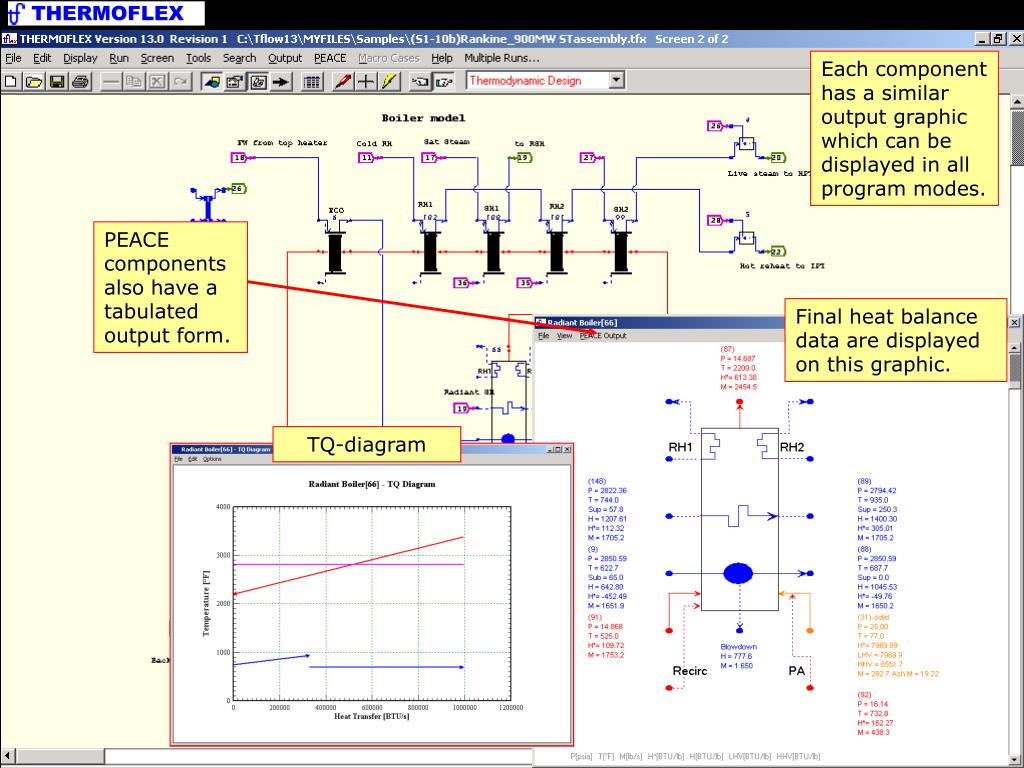Screen dimensions: 1024x768
Task: Open the Output menu
Action: pos(285,58)
